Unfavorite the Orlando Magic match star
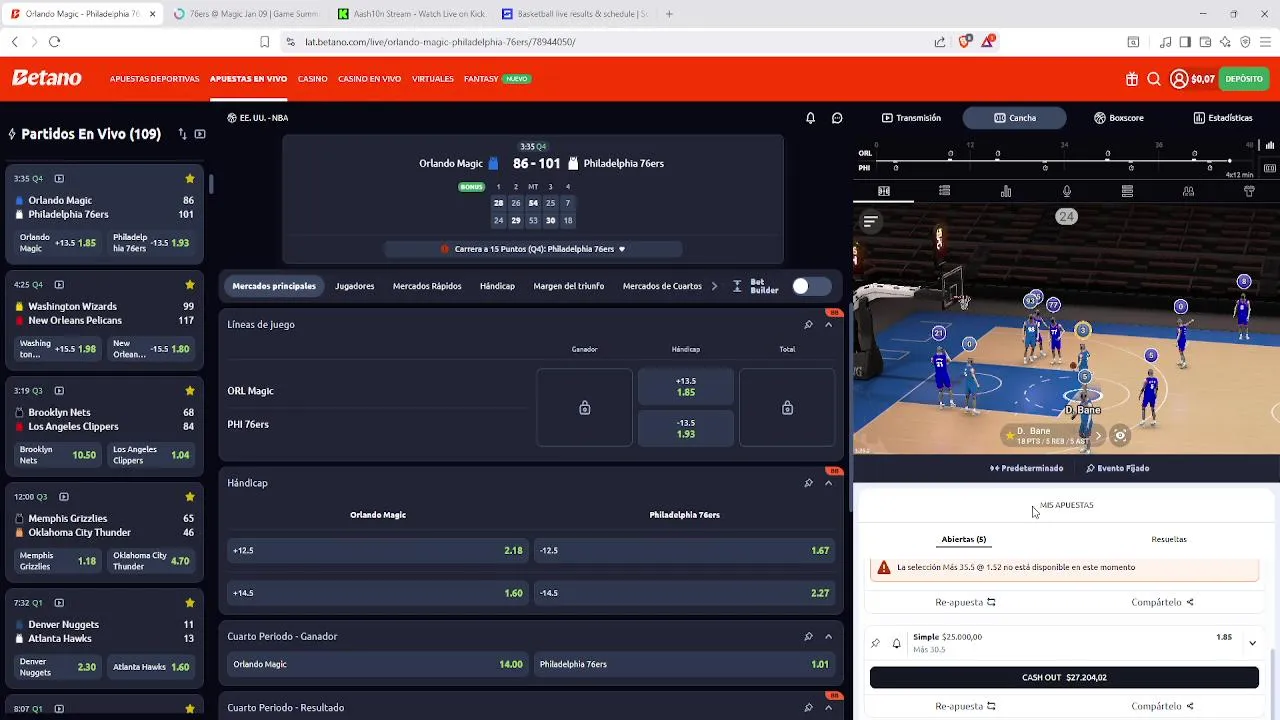This screenshot has width=1280, height=720. point(190,179)
